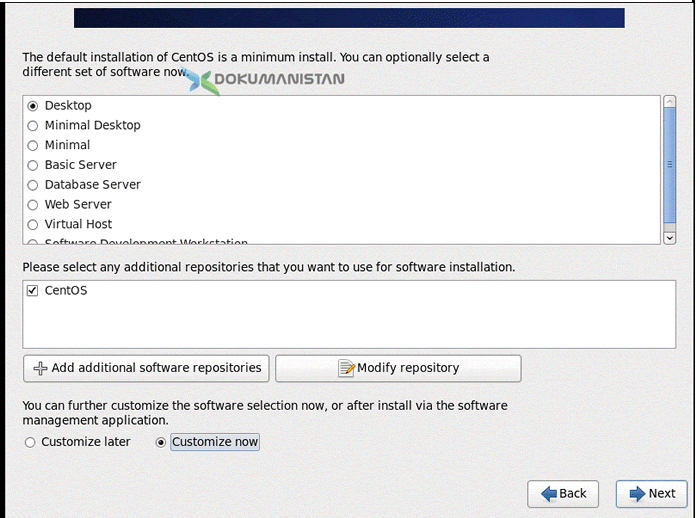698x518 pixels.
Task: Select the Virtual Host option
Action: pos(32,225)
